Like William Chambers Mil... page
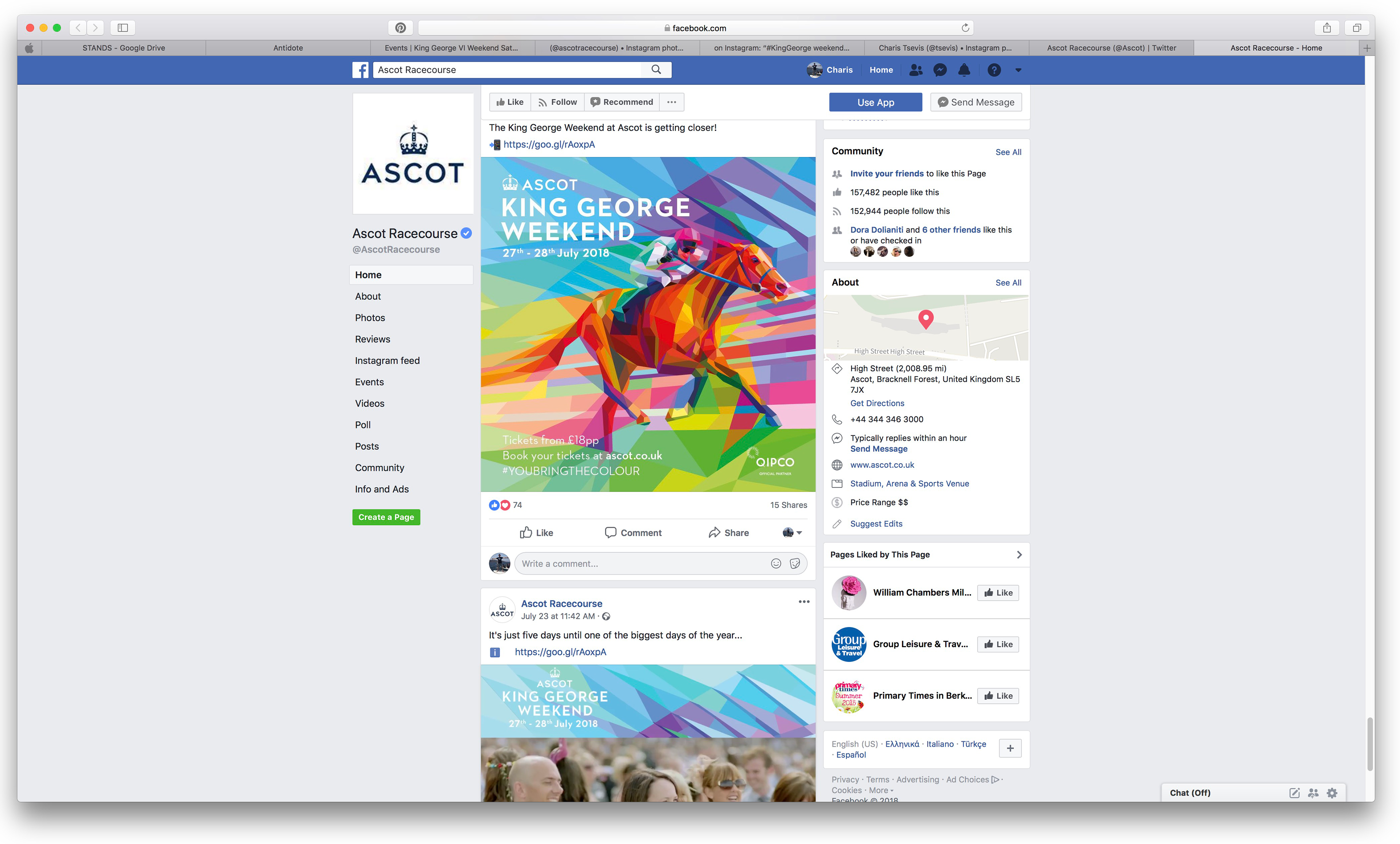 click(x=998, y=593)
